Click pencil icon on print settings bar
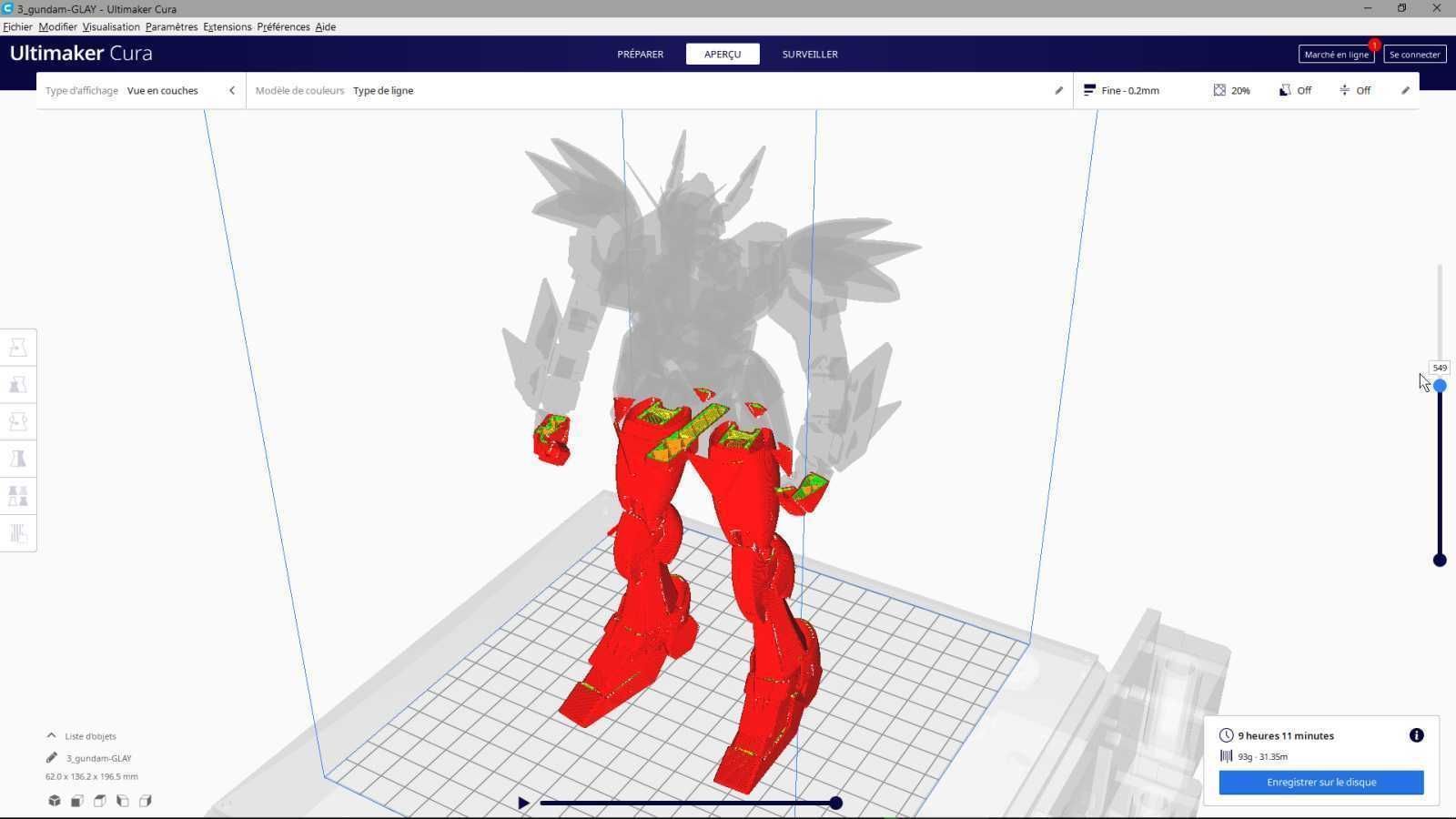The height and width of the screenshot is (819, 1456). point(1405,90)
